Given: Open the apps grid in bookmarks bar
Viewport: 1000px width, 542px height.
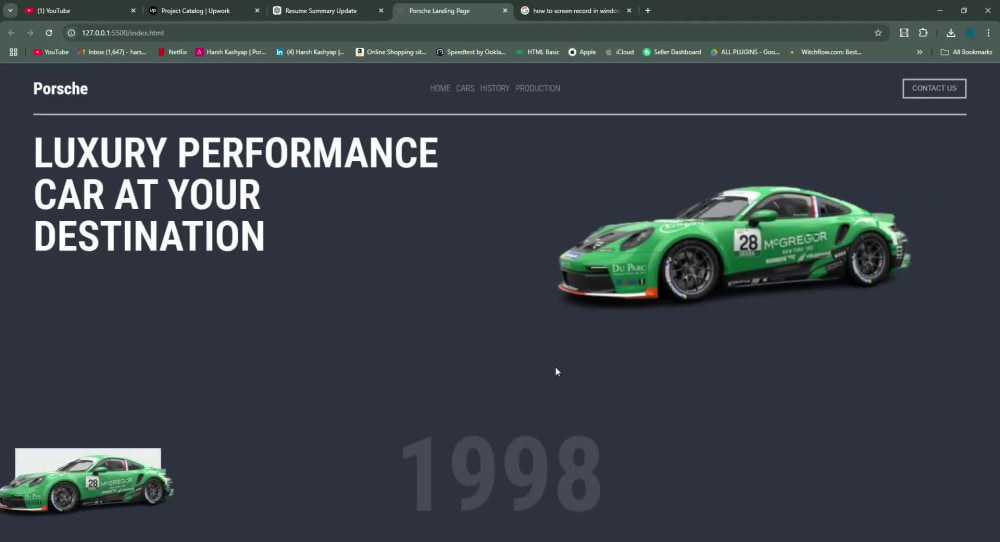Looking at the screenshot, I should pyautogui.click(x=13, y=52).
